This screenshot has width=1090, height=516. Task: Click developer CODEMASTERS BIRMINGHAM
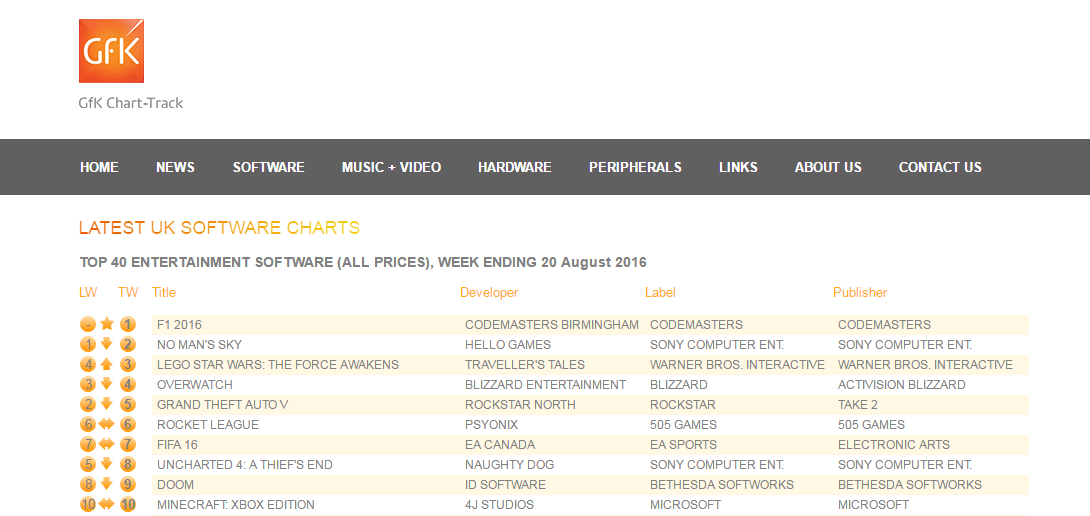pos(552,324)
